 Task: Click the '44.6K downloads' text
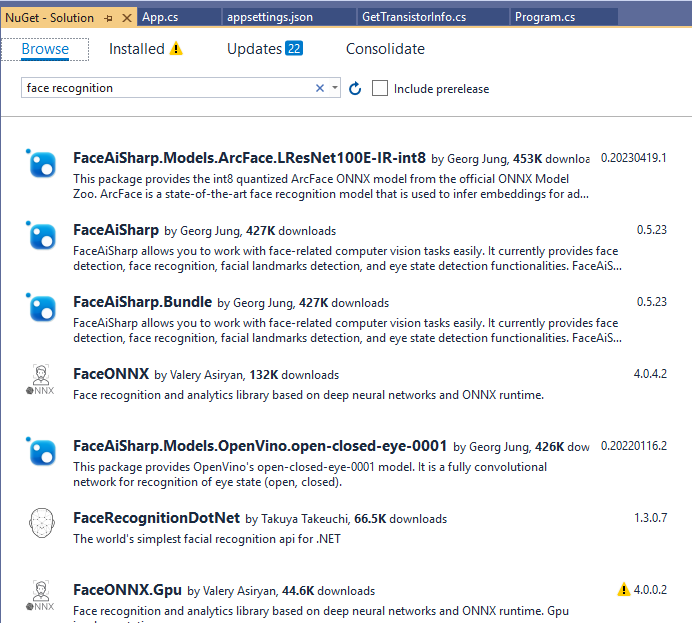coord(328,591)
